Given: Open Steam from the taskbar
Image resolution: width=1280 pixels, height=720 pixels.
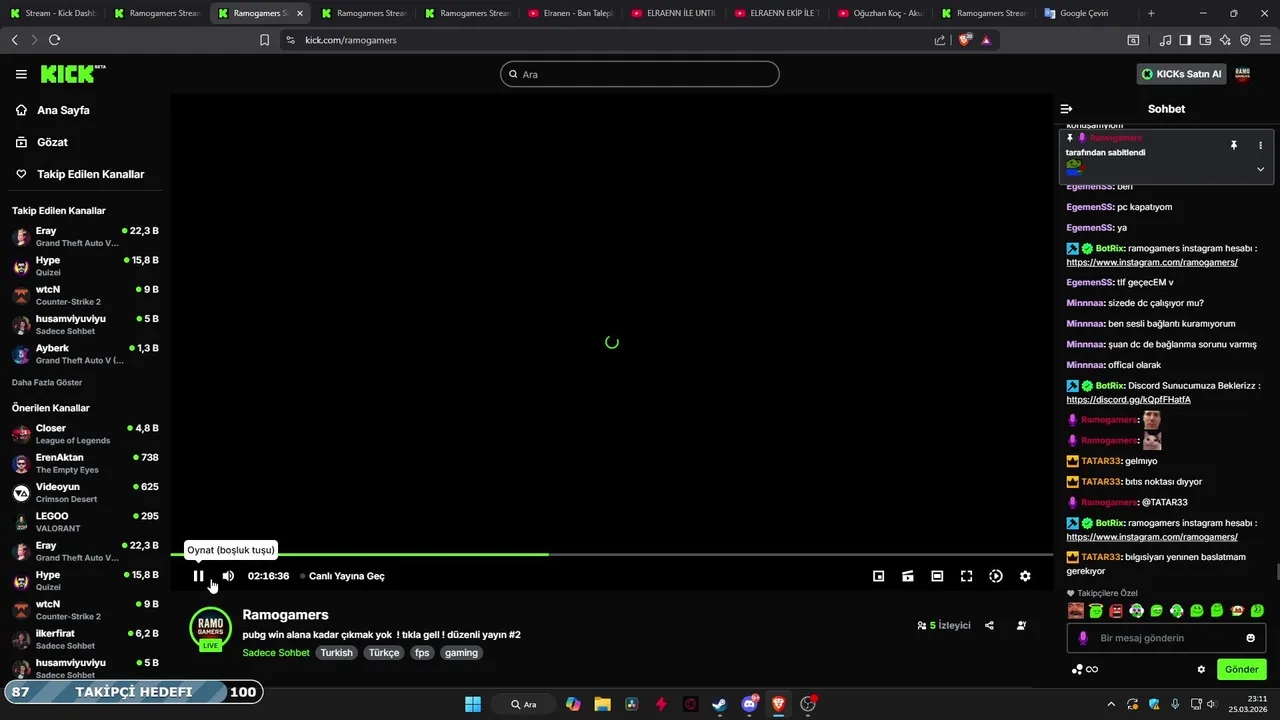Looking at the screenshot, I should (x=720, y=704).
